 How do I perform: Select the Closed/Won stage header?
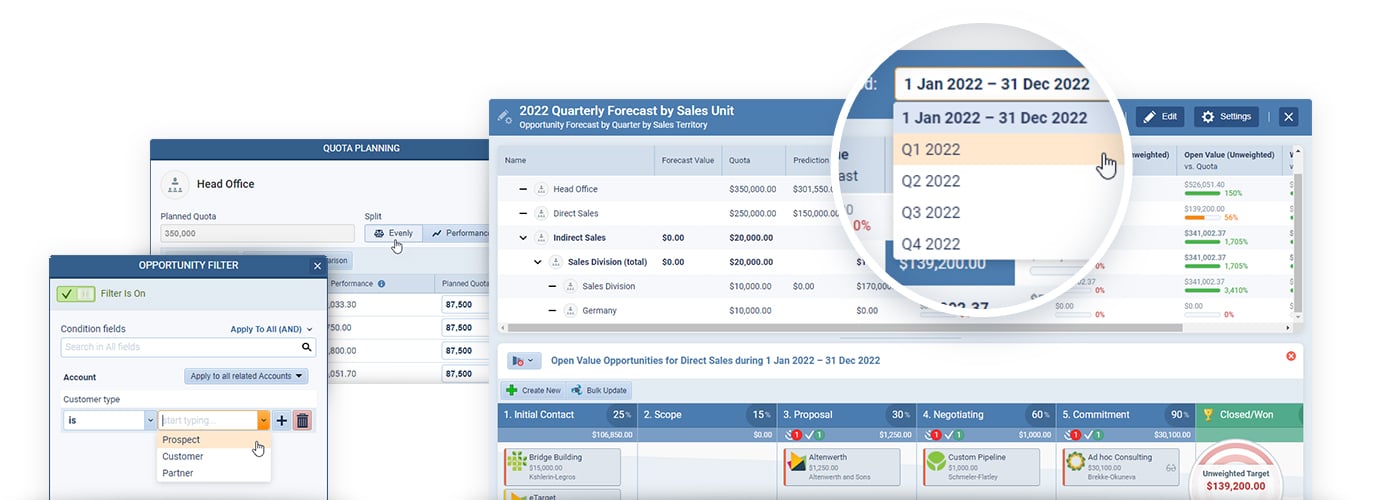(1249, 415)
